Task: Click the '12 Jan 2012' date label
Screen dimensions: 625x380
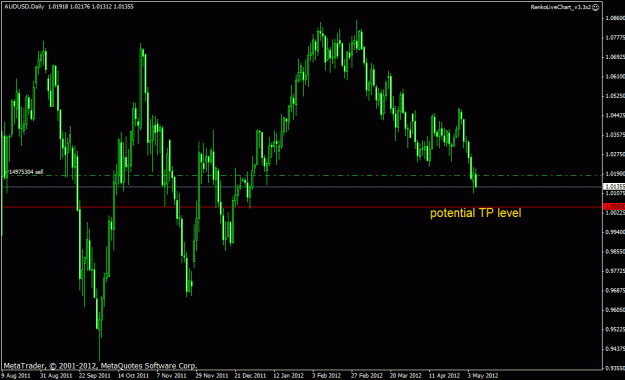Action: coord(289,376)
